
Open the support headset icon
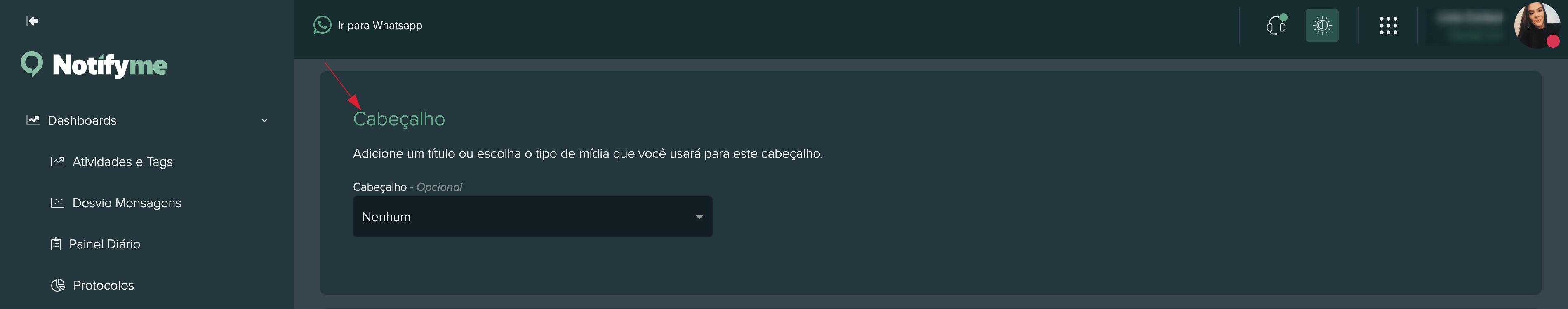(1276, 26)
